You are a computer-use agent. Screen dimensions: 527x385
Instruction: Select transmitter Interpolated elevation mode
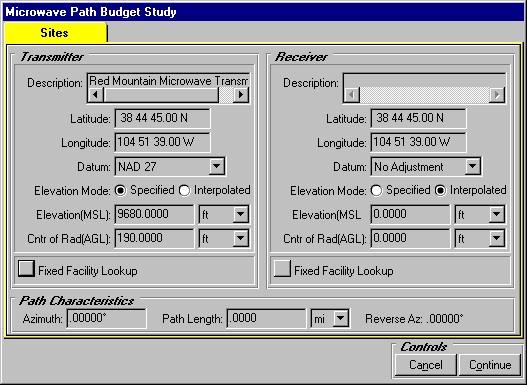tap(185, 190)
